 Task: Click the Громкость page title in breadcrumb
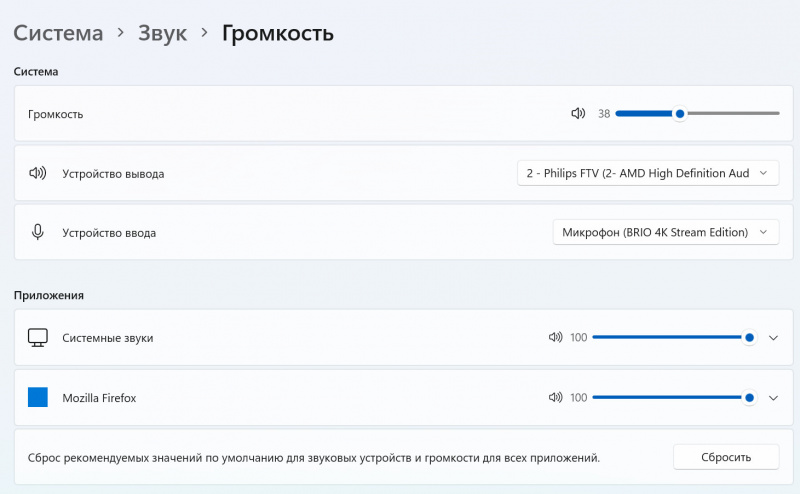tap(277, 33)
